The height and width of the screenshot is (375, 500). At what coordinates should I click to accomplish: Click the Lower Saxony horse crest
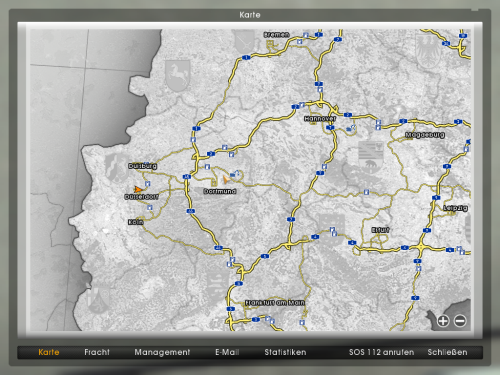click(178, 75)
